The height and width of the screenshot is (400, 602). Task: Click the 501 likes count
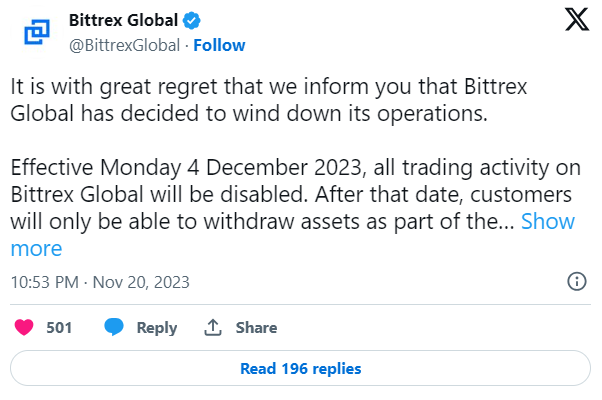point(59,327)
